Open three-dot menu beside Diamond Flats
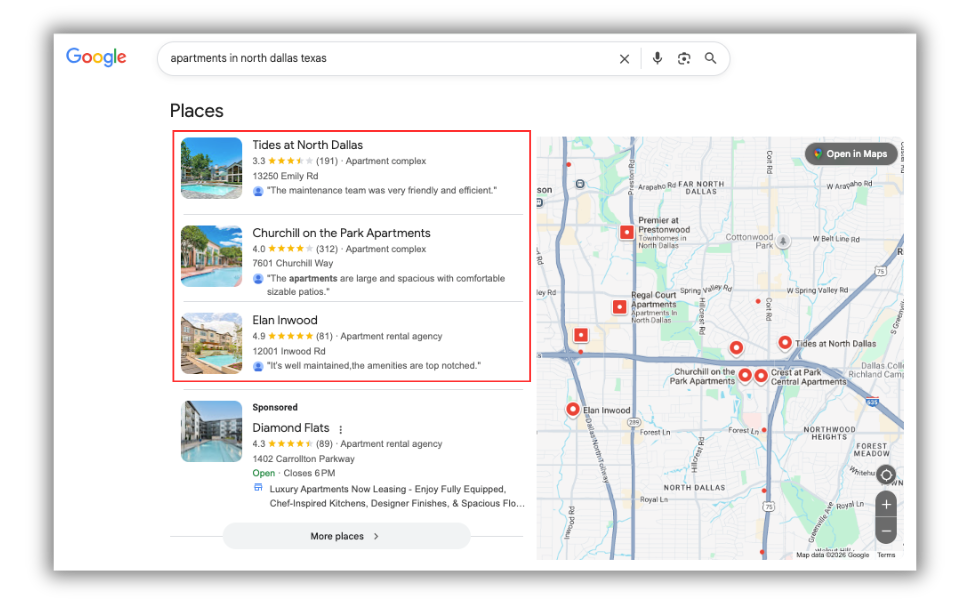This screenshot has height=604, width=970. pos(341,429)
